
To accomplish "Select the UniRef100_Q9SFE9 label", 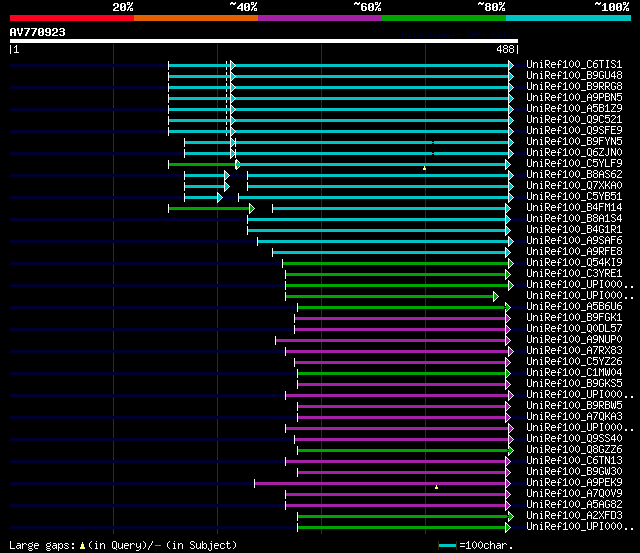I will click(574, 131).
